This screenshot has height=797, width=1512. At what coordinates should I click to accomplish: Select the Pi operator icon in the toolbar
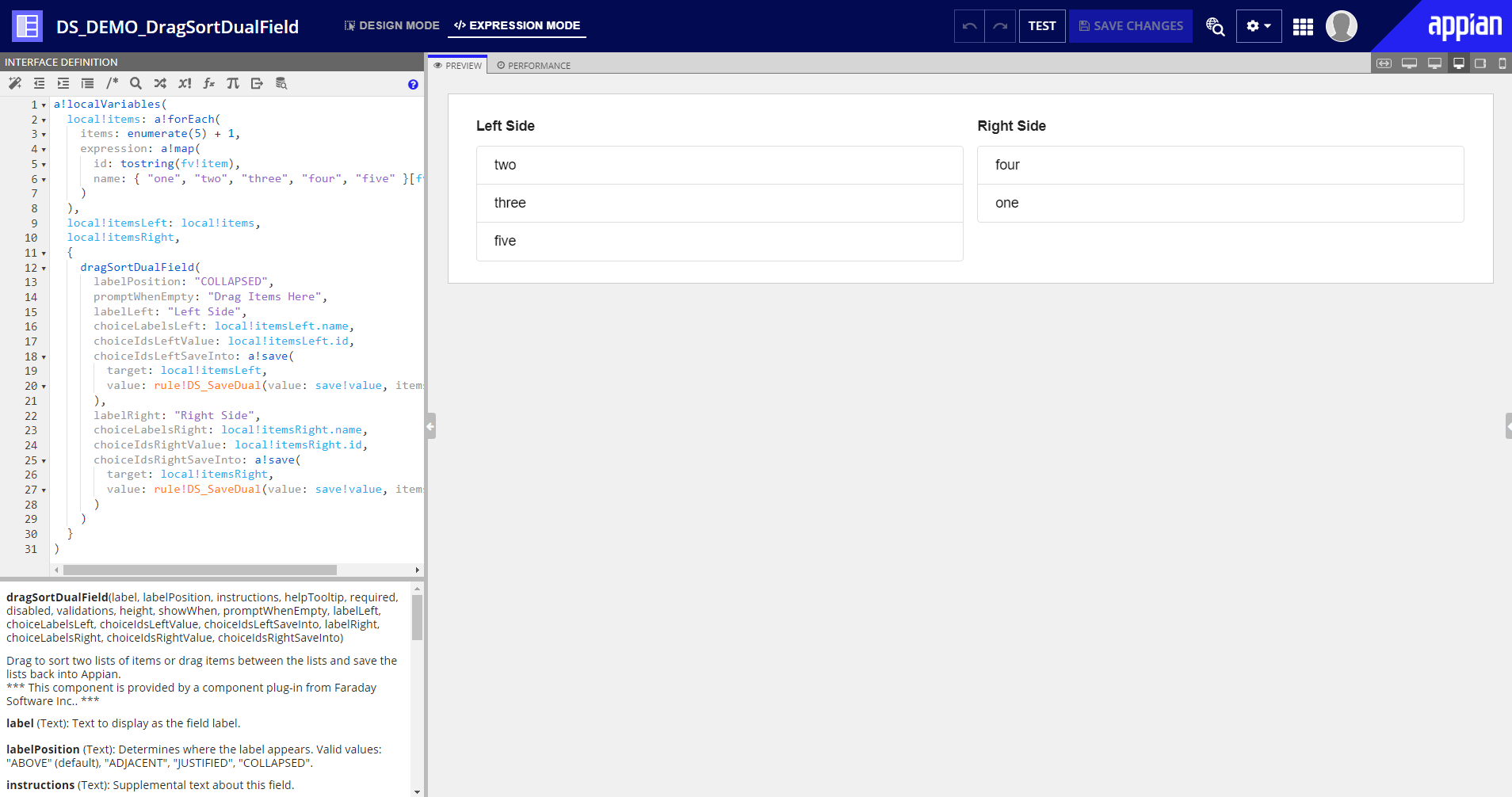(x=233, y=83)
